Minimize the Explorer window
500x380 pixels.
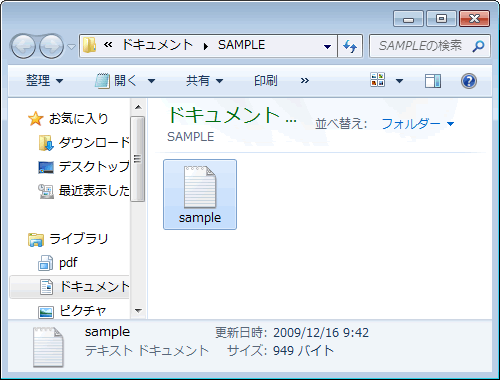(x=408, y=19)
